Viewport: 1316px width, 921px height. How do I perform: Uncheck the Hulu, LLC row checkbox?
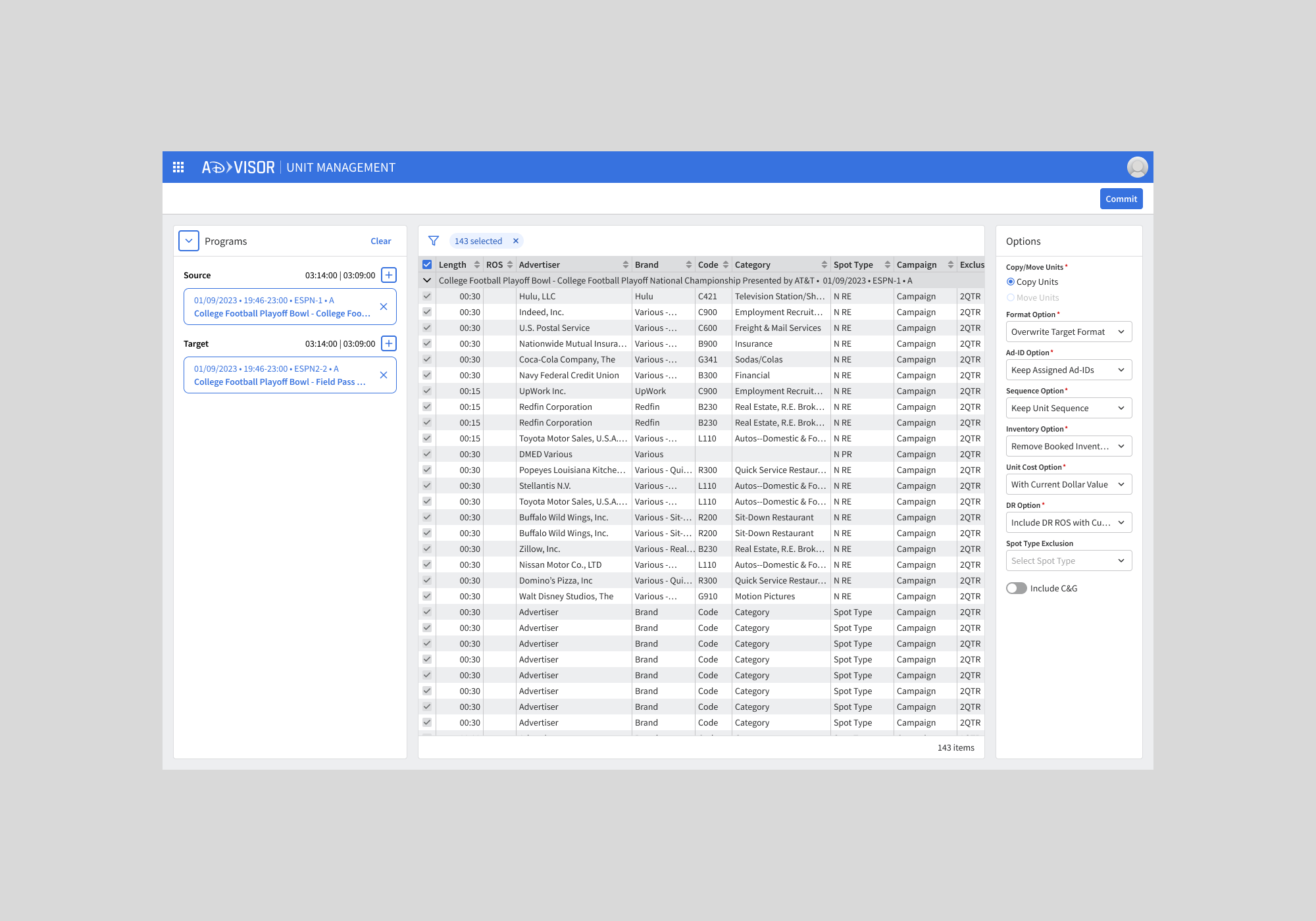[x=427, y=296]
